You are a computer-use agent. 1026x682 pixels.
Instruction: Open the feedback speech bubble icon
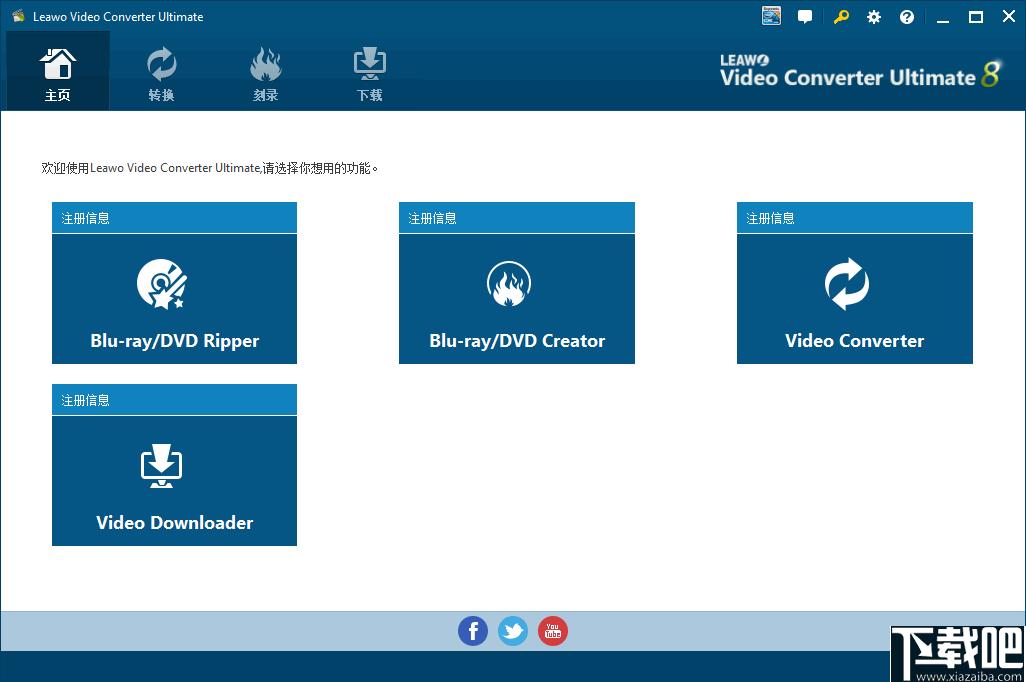point(805,17)
